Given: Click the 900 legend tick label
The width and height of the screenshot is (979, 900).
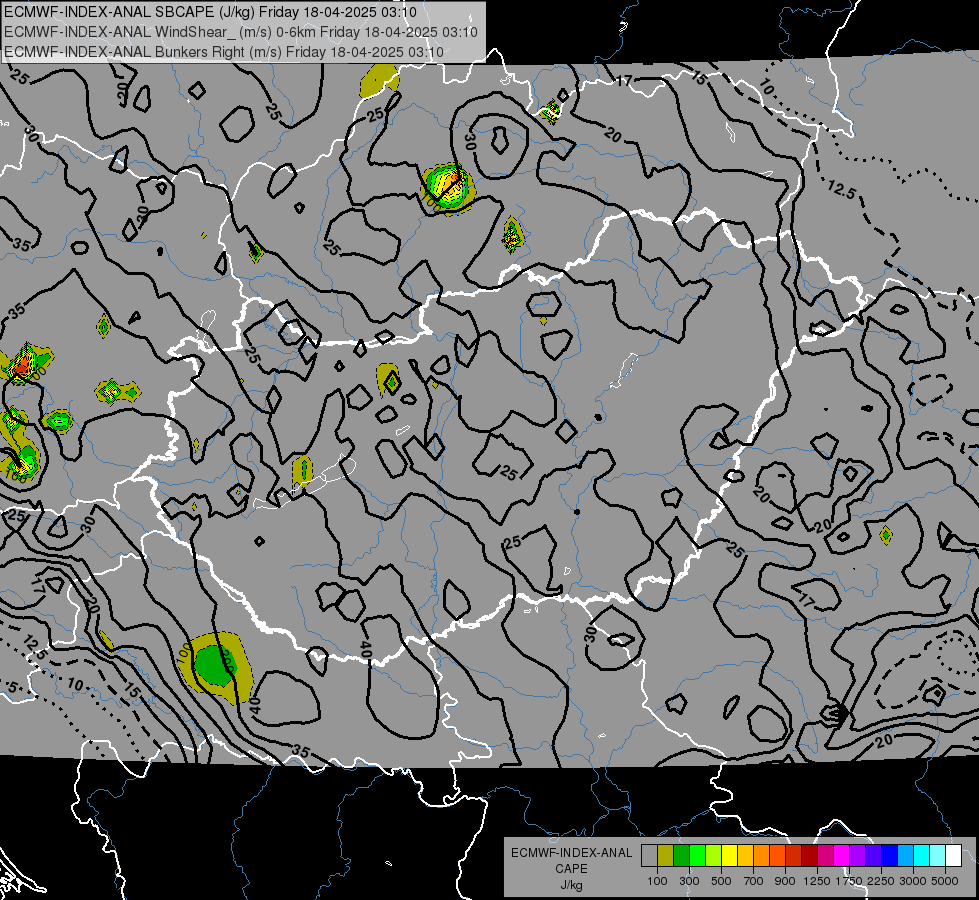Looking at the screenshot, I should pyautogui.click(x=785, y=881).
